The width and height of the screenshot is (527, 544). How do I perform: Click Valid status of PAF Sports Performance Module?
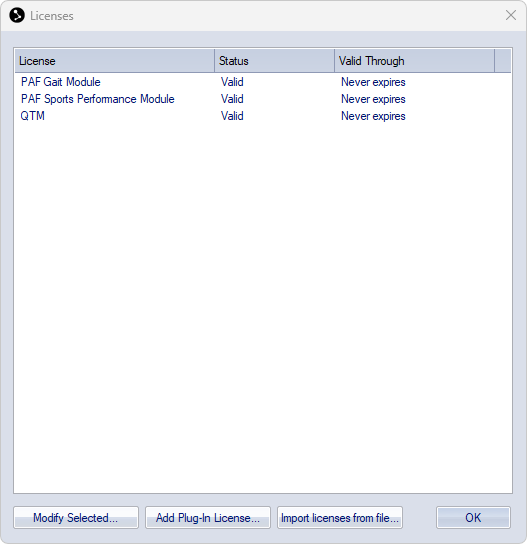click(232, 99)
